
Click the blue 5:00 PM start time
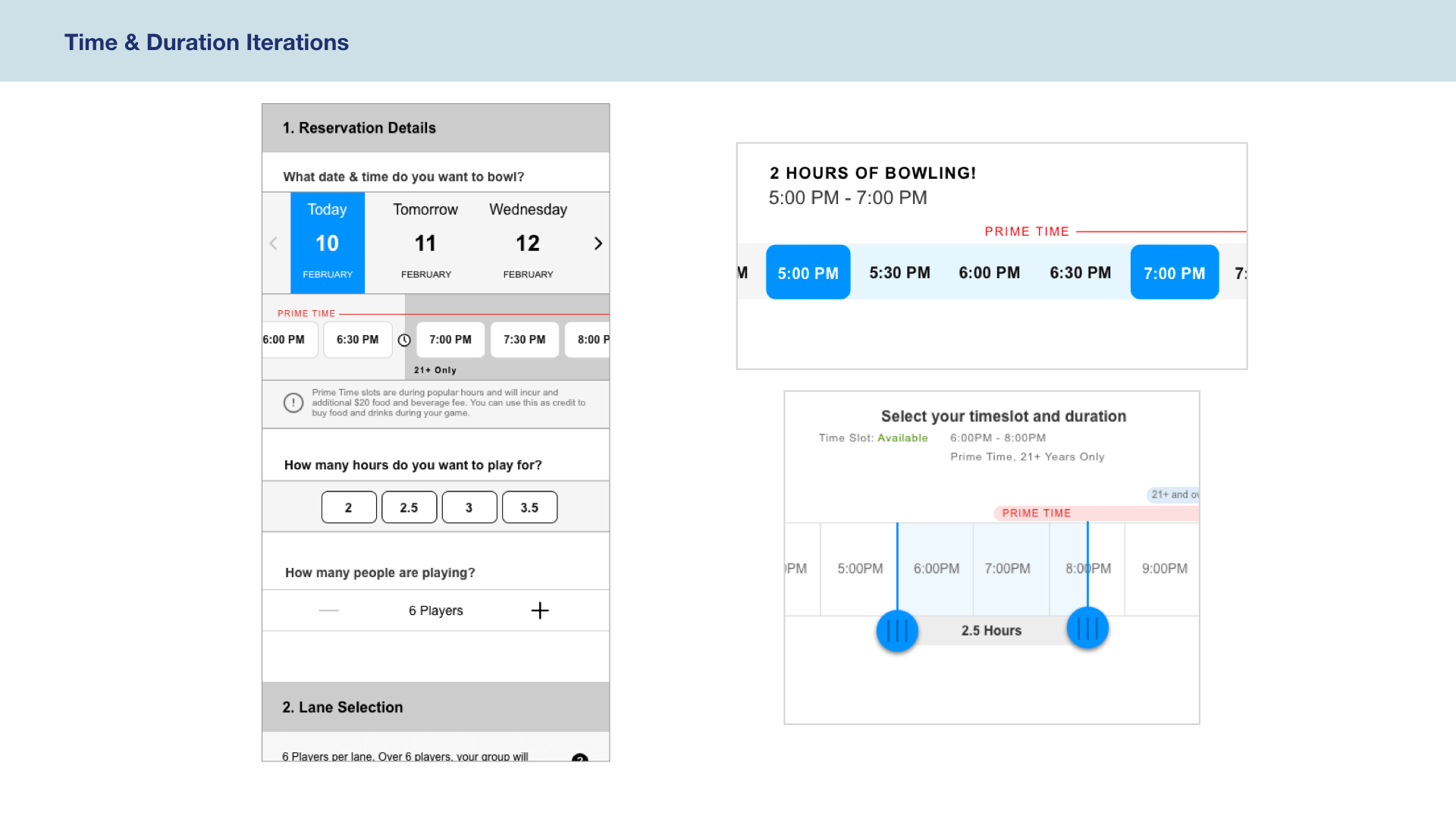click(x=808, y=272)
